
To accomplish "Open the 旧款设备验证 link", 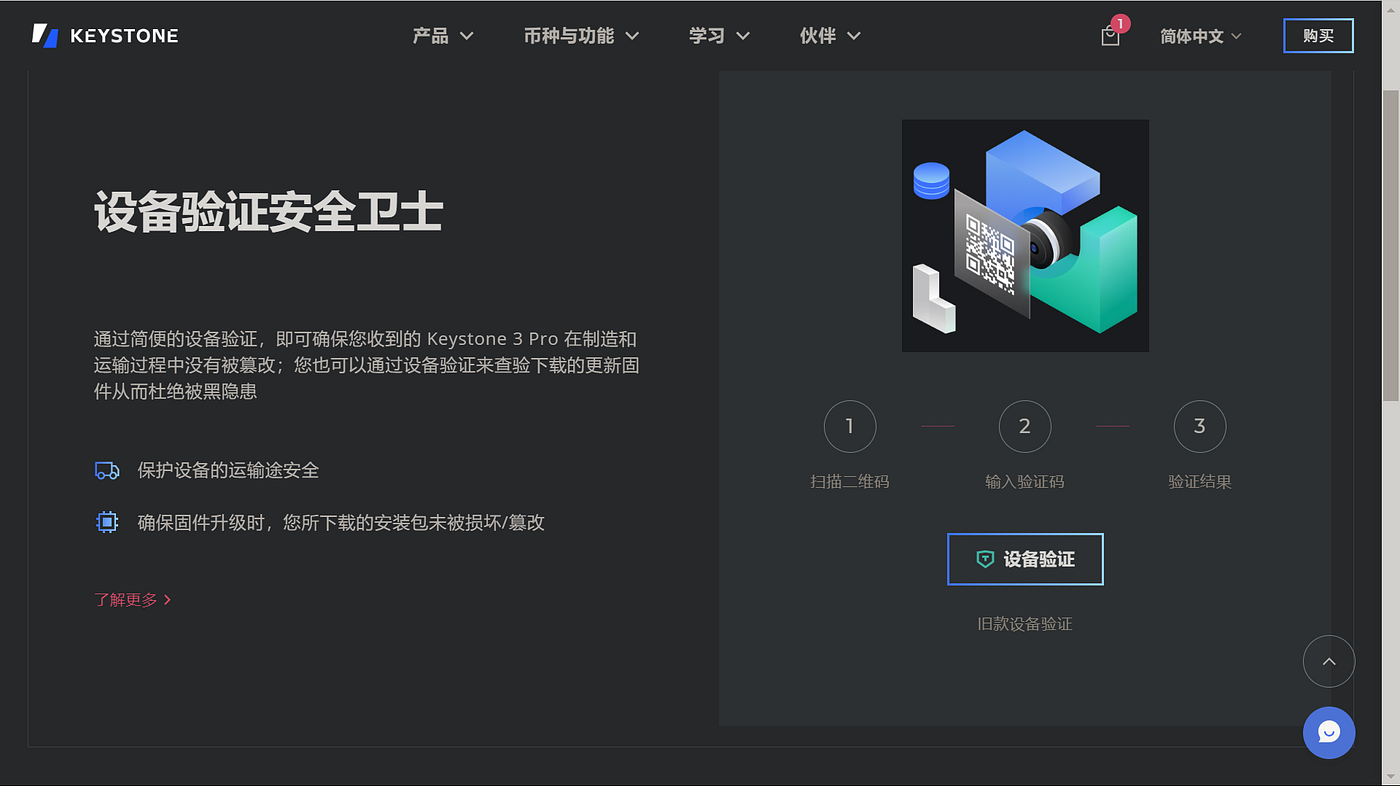I will click(x=1025, y=624).
